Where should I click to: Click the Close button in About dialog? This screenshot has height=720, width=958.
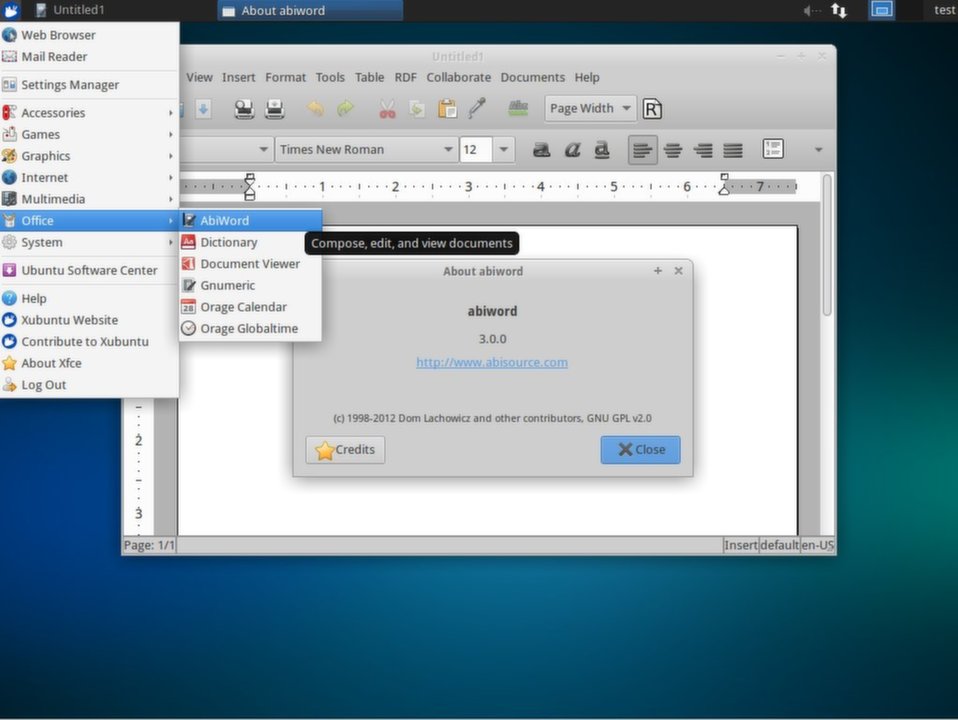tap(640, 450)
